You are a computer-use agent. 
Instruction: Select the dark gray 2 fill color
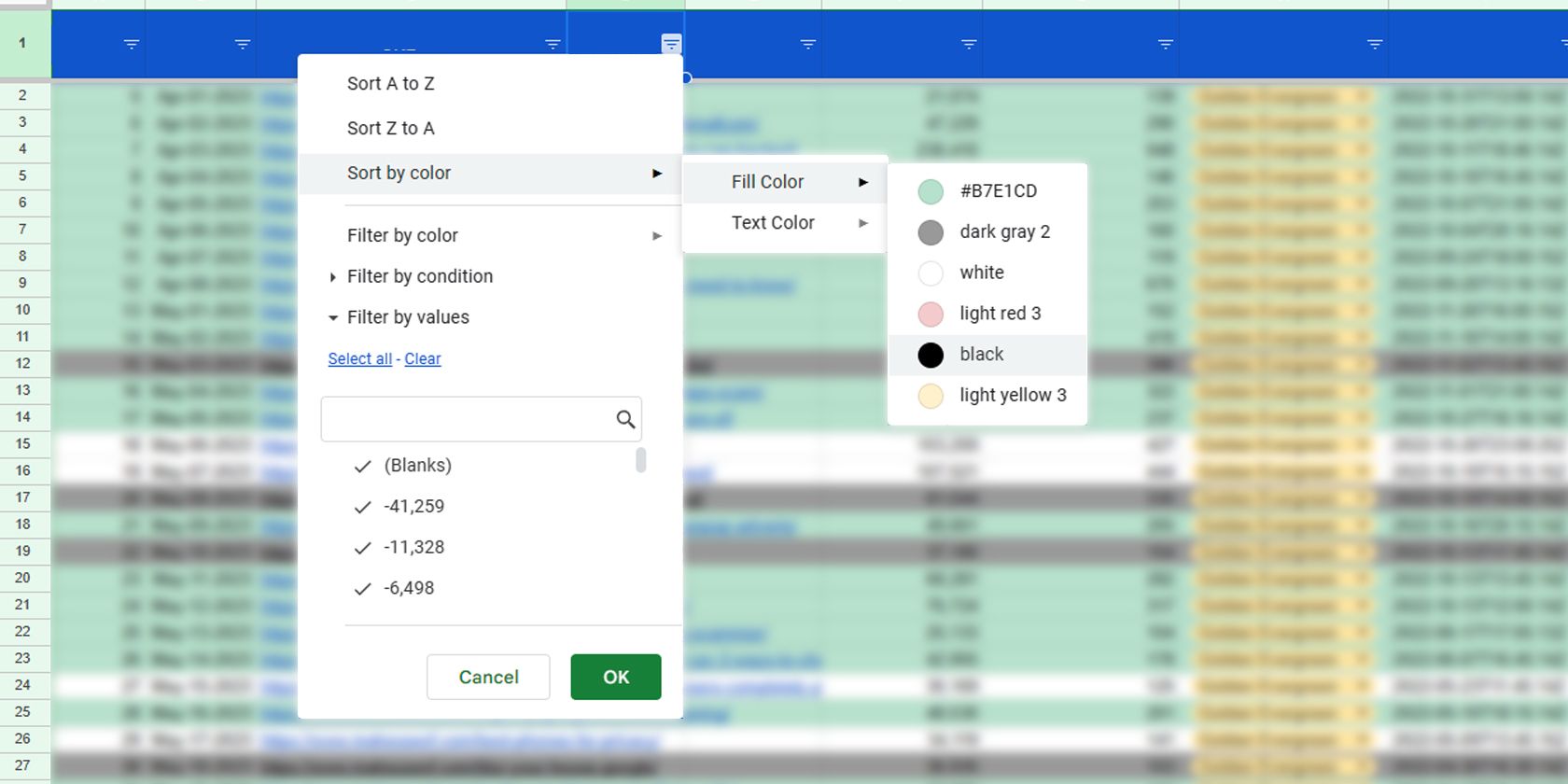(987, 231)
